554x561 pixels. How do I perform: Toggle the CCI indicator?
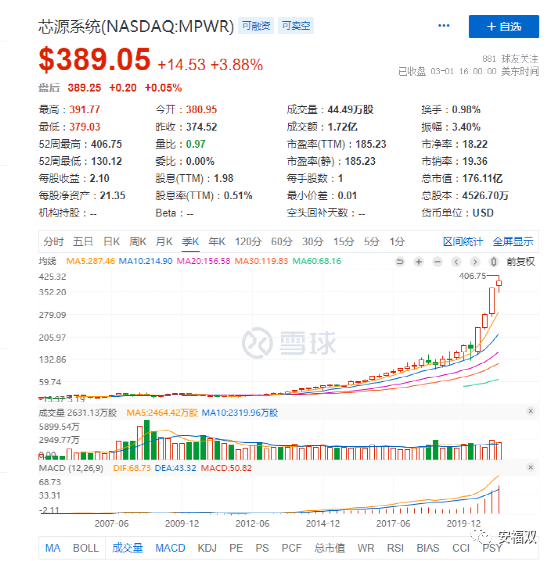[461, 548]
